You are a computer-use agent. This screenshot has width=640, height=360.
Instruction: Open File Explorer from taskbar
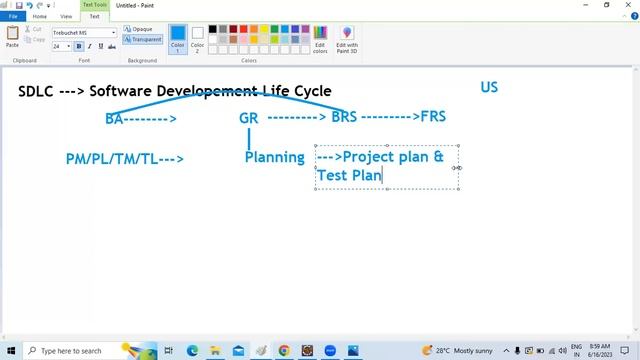[x=215, y=351]
